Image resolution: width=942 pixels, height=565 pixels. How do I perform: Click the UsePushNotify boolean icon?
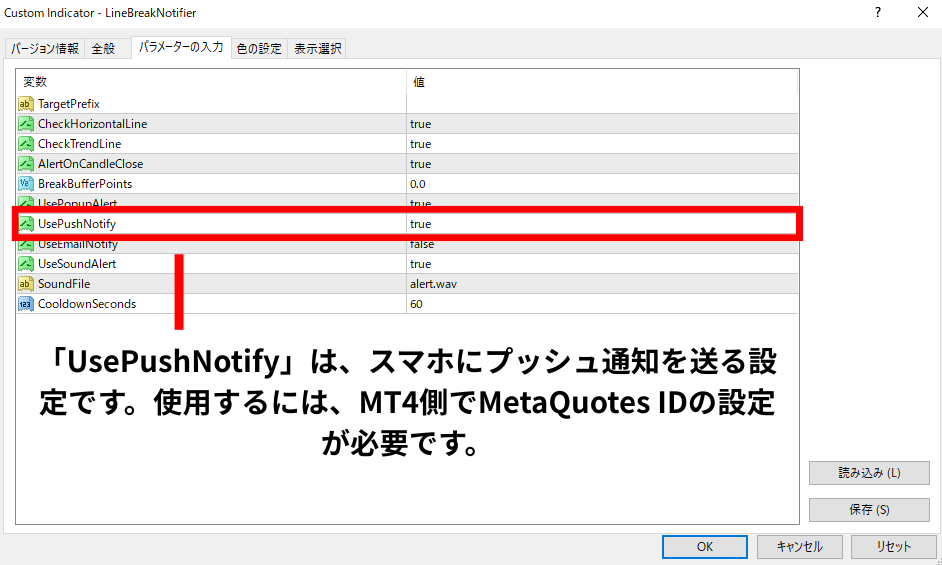(26, 224)
